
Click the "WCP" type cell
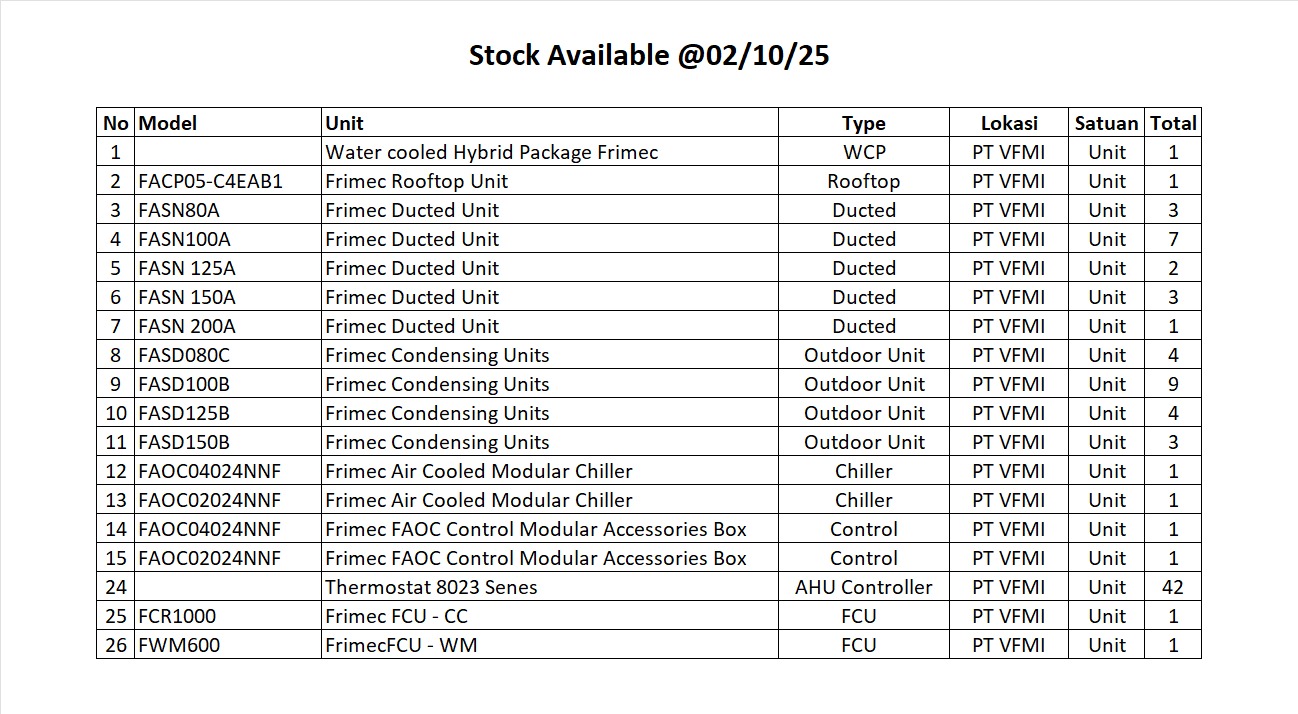tap(863, 152)
